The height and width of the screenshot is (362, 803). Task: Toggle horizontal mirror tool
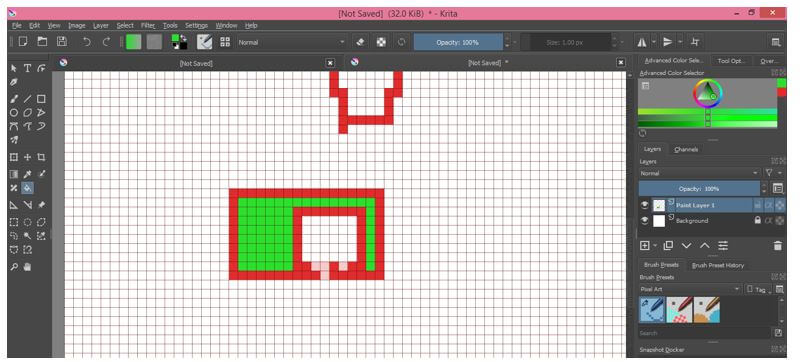(x=642, y=42)
